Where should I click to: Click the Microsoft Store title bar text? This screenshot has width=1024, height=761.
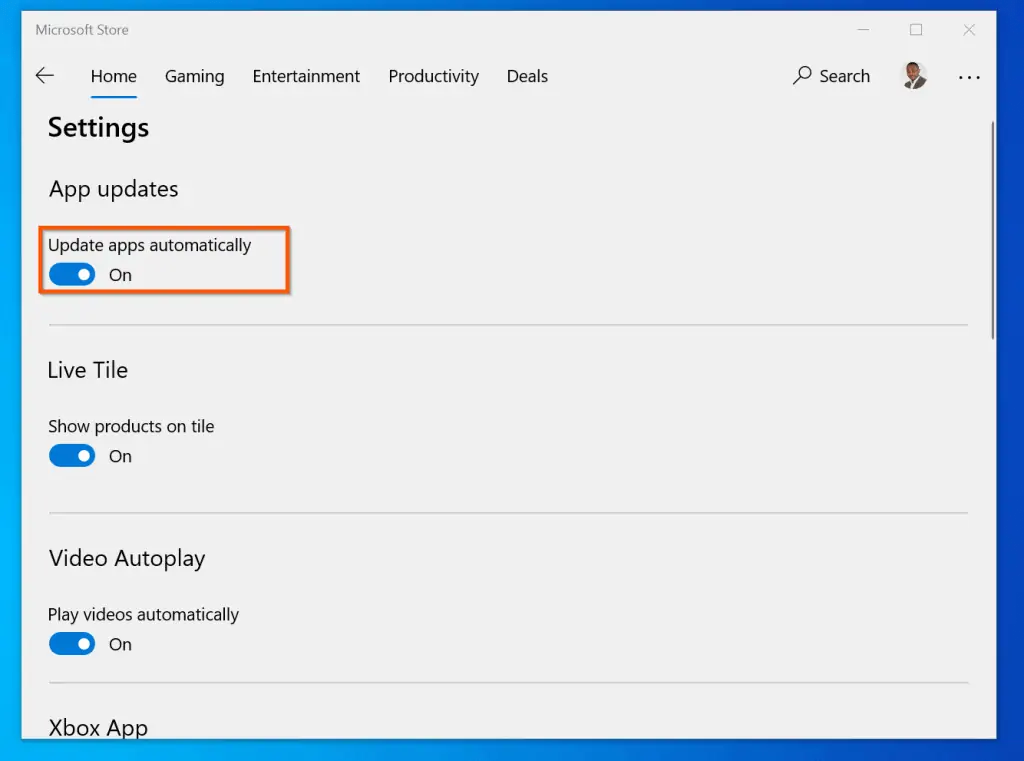[82, 30]
